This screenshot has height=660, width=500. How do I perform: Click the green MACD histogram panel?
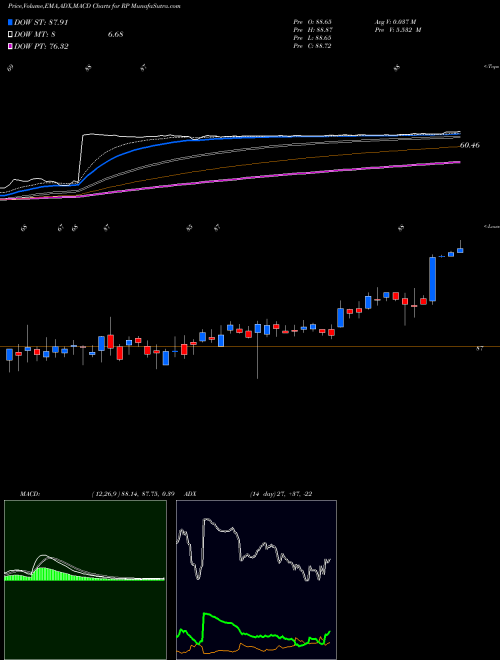(85, 580)
